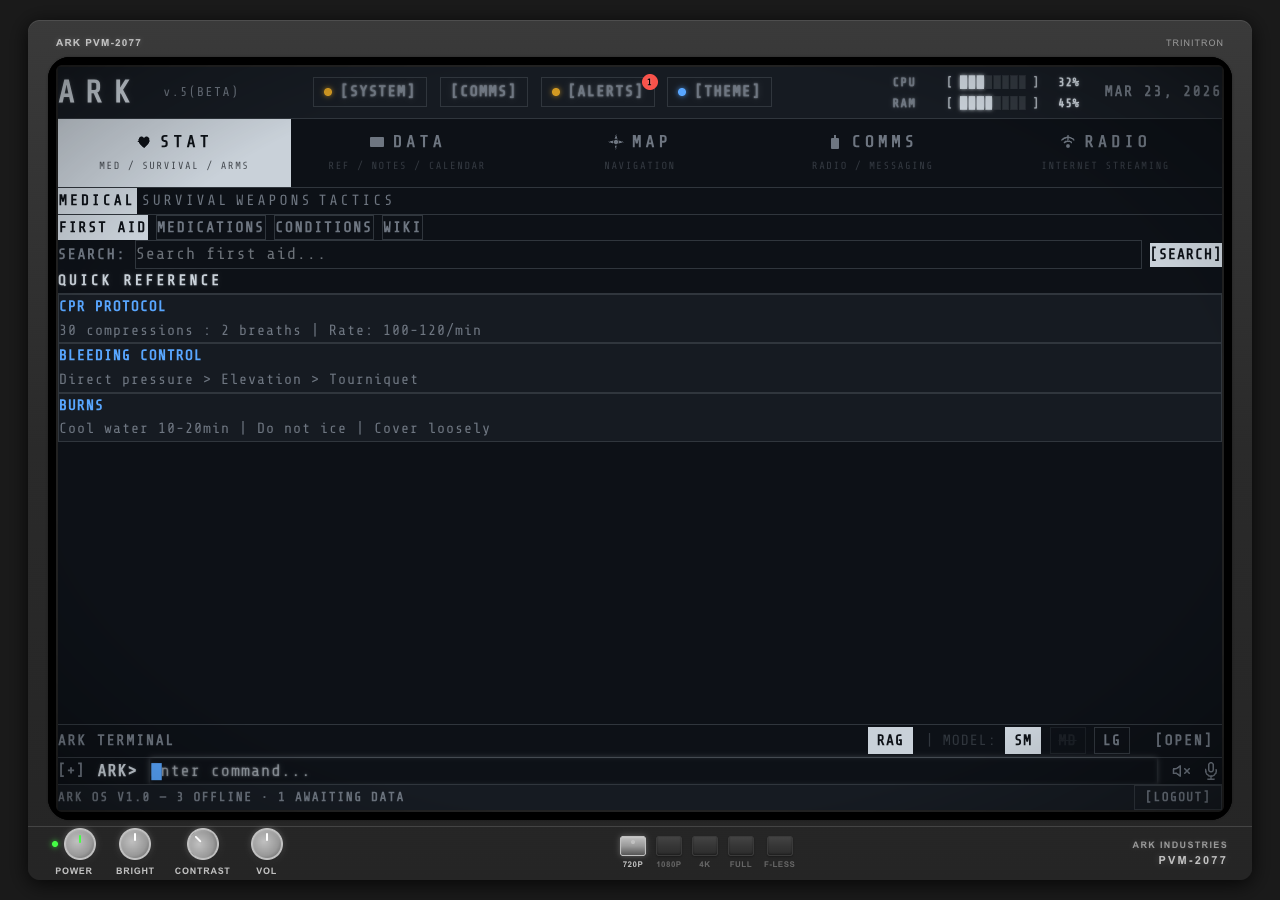Switch model size to MD
The width and height of the screenshot is (1280, 900).
pyautogui.click(x=1067, y=740)
